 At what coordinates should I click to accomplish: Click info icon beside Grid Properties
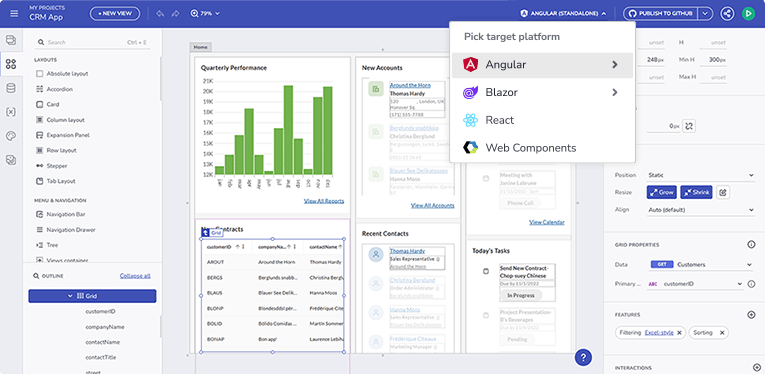point(751,244)
